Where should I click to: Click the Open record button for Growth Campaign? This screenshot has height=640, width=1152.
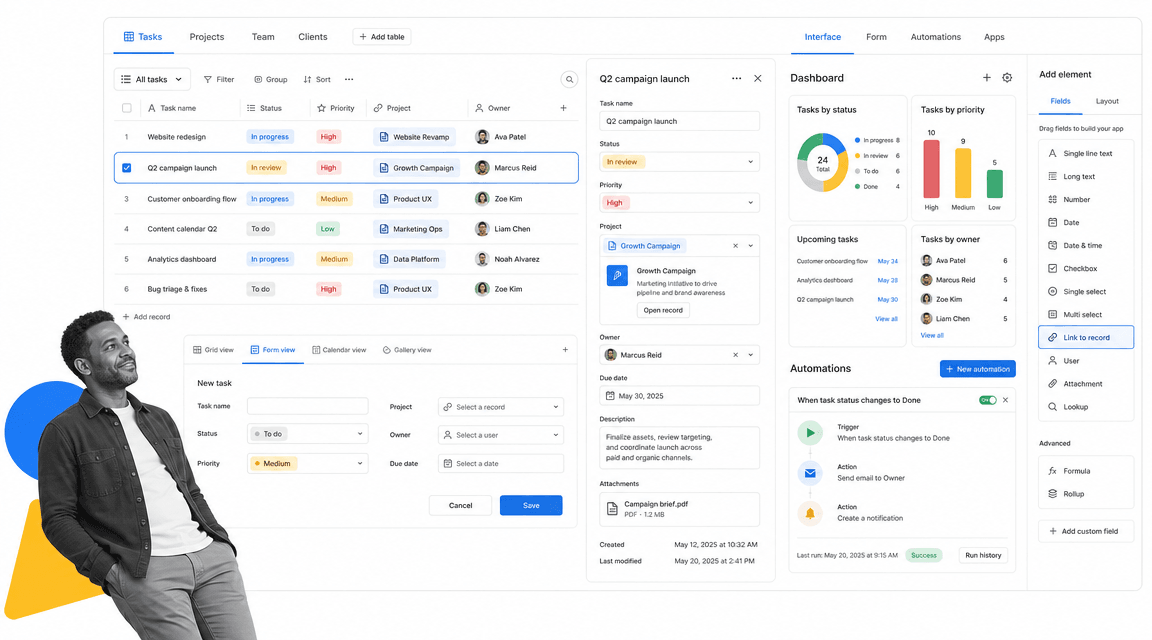pyautogui.click(x=663, y=310)
